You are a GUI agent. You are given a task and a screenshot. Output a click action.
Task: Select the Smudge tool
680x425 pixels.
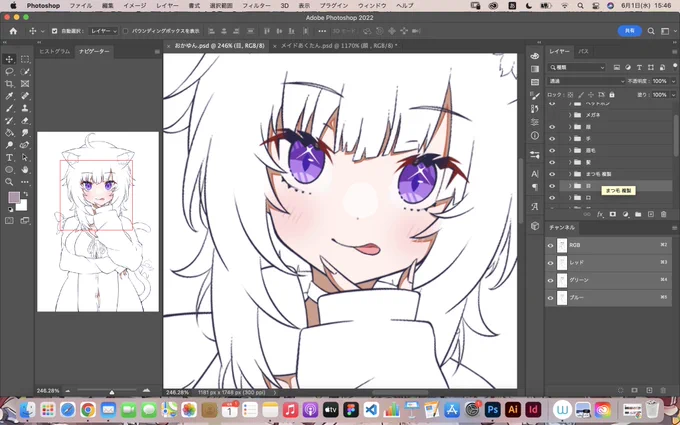pos(25,133)
